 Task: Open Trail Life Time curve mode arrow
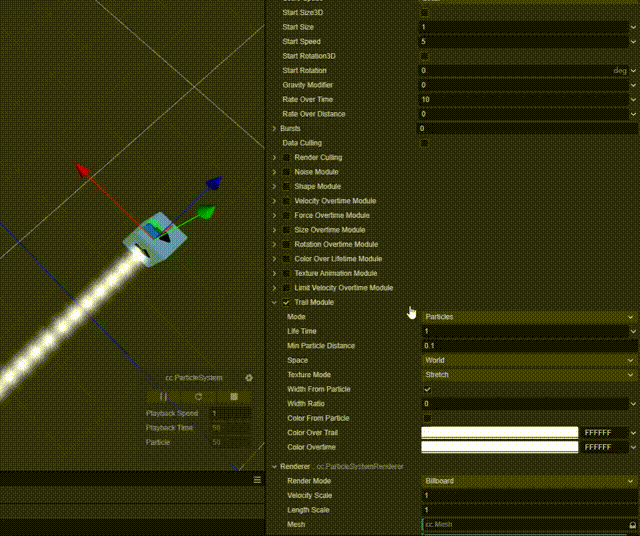coord(633,331)
